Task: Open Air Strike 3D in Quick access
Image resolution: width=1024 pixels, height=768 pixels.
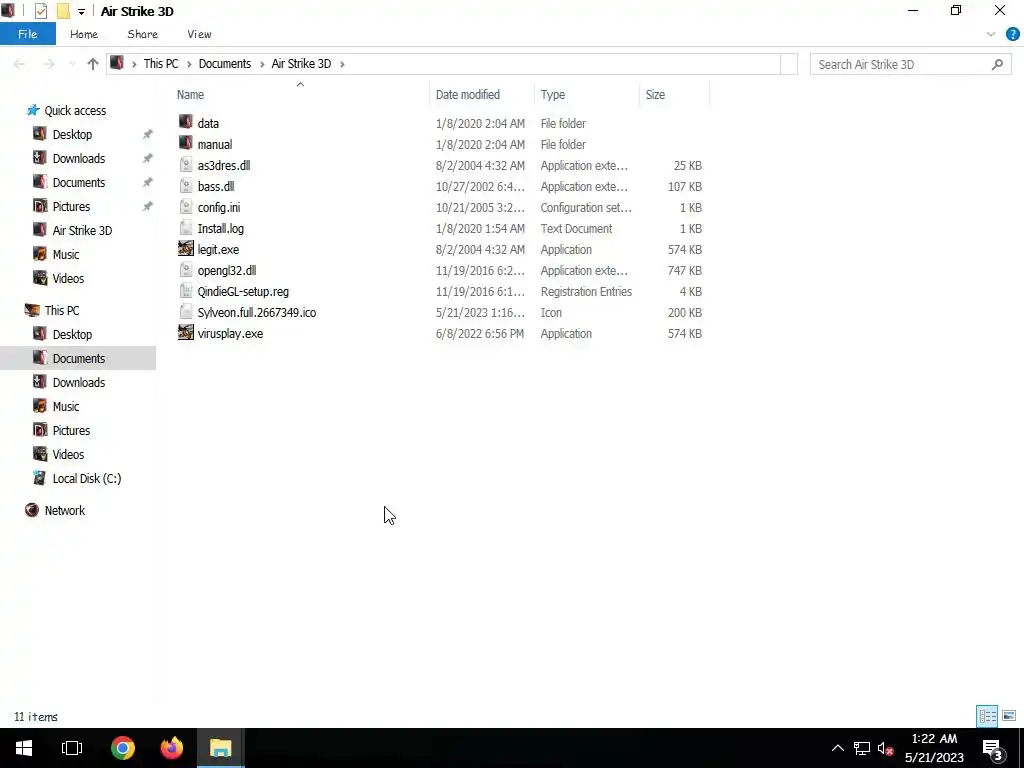Action: pyautogui.click(x=82, y=230)
